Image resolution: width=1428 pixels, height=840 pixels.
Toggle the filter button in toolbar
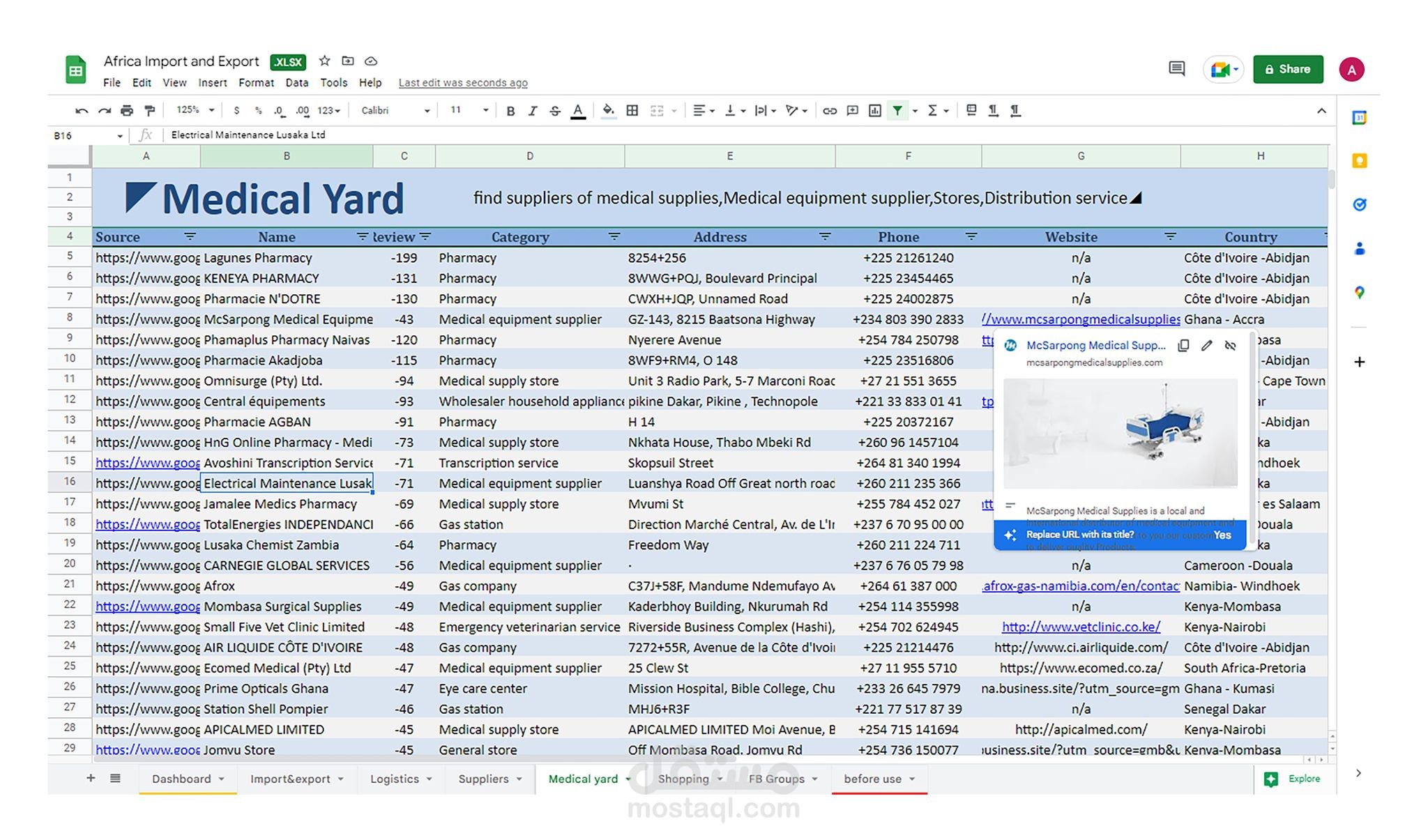tap(897, 110)
